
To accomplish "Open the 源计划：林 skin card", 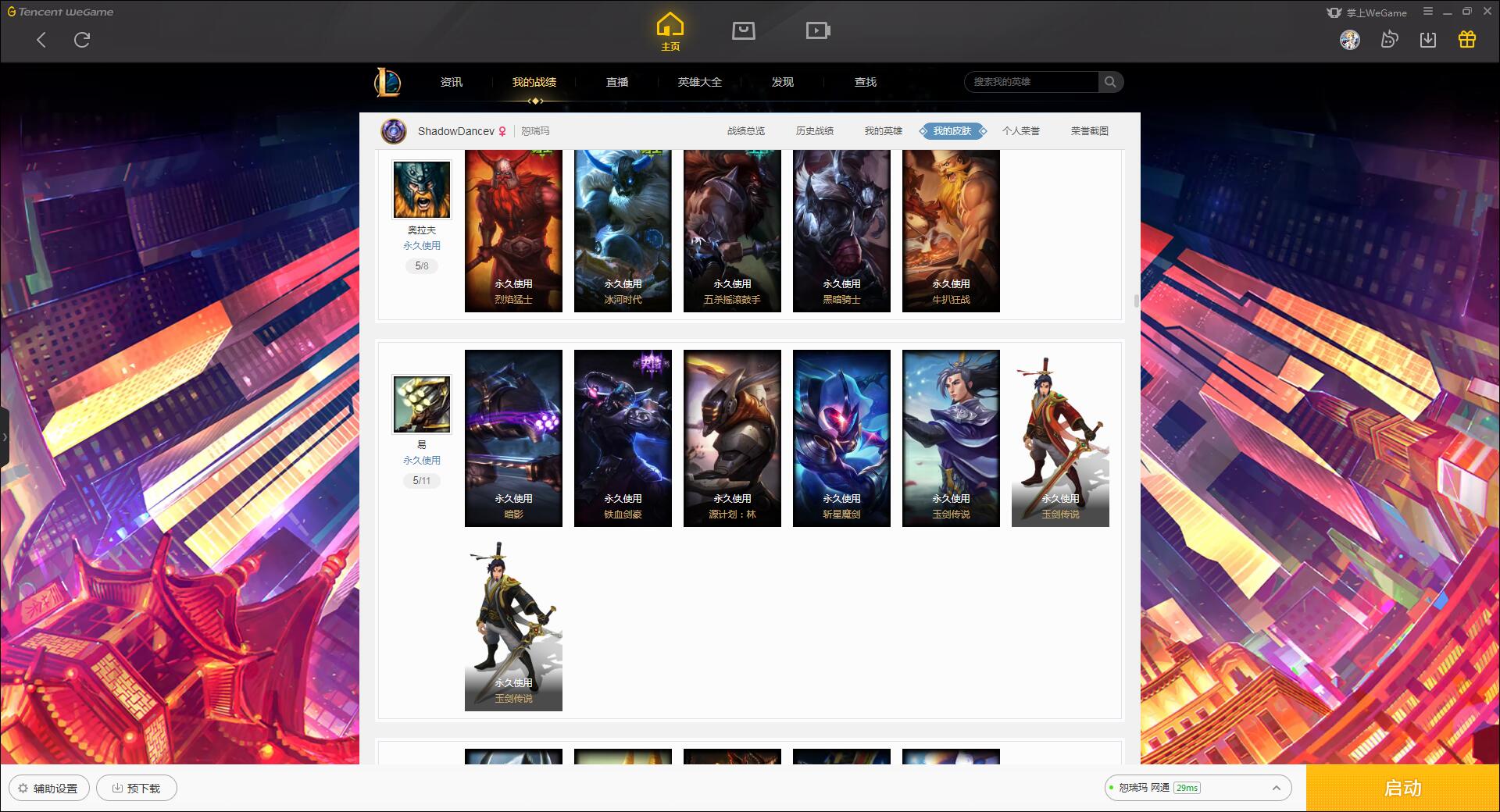I will 732,438.
